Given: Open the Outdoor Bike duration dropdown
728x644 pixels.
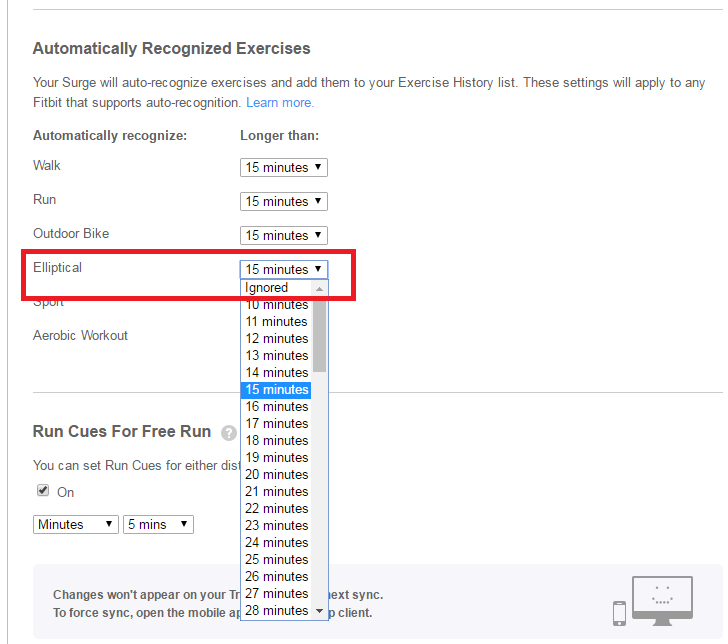Looking at the screenshot, I should [x=283, y=235].
